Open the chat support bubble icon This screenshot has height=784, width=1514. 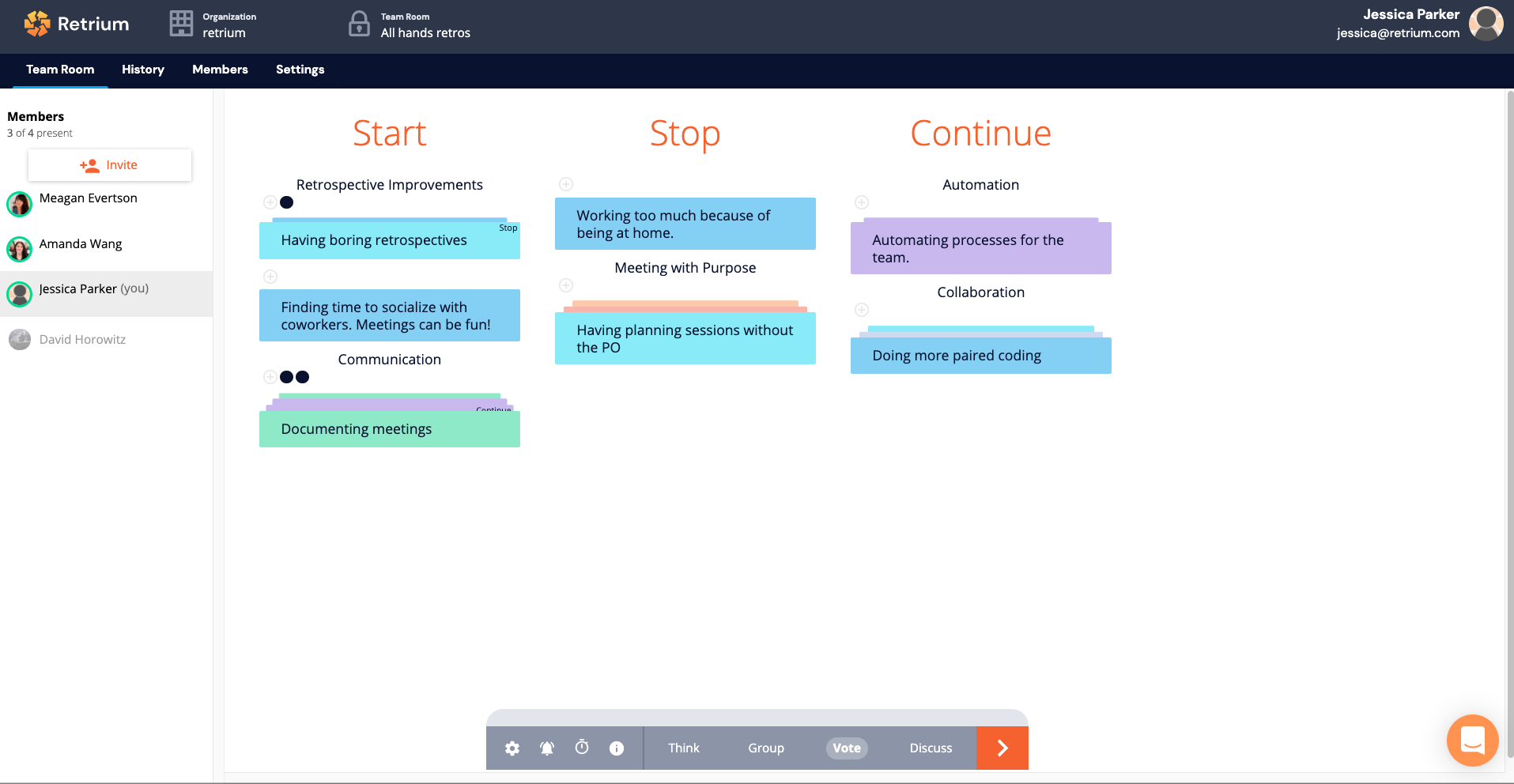point(1472,741)
